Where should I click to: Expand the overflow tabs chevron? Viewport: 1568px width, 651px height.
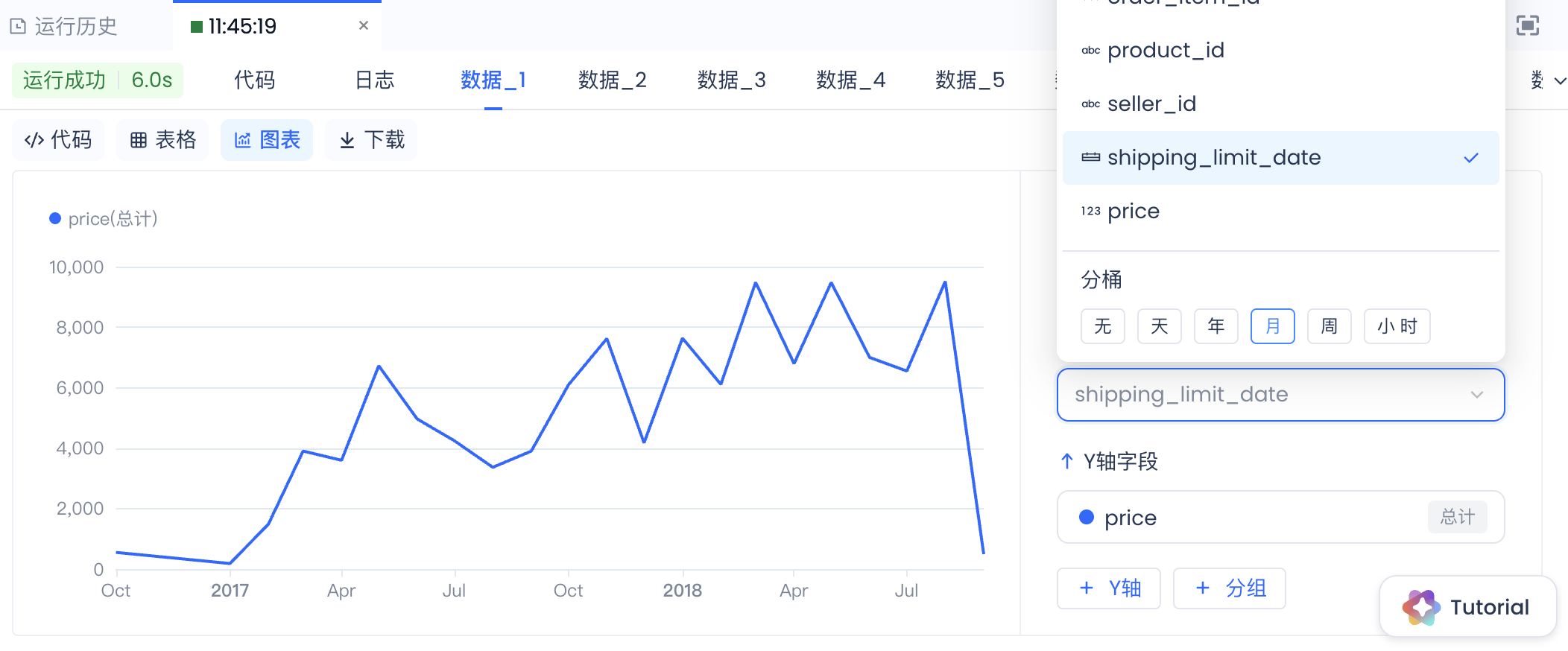[1560, 80]
